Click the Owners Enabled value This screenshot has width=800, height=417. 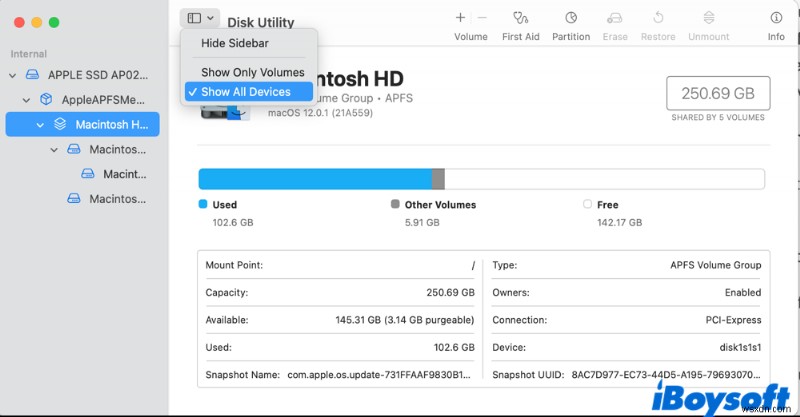(x=743, y=292)
